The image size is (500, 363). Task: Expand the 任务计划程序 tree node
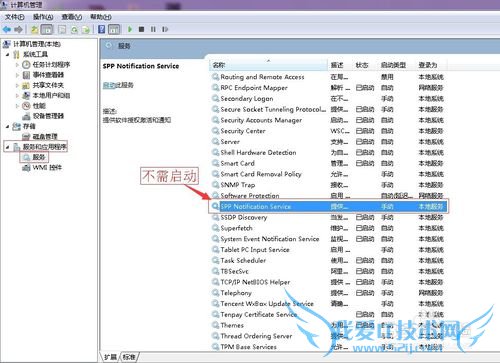click(x=17, y=65)
